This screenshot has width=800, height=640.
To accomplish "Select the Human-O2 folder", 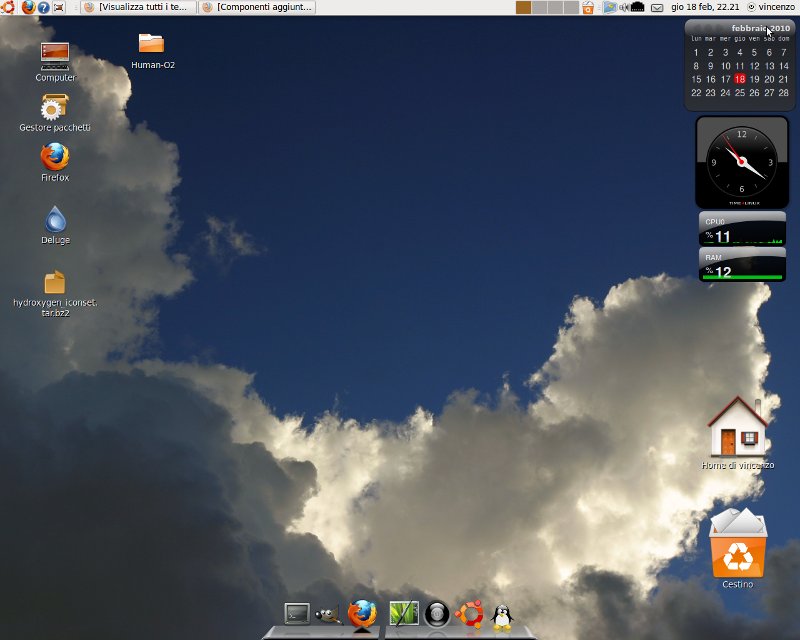I will tap(153, 51).
